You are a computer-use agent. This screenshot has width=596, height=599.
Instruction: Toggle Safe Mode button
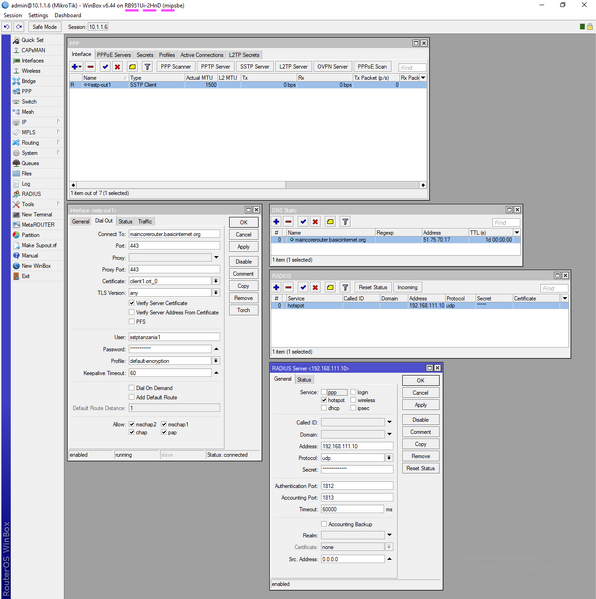click(x=45, y=27)
